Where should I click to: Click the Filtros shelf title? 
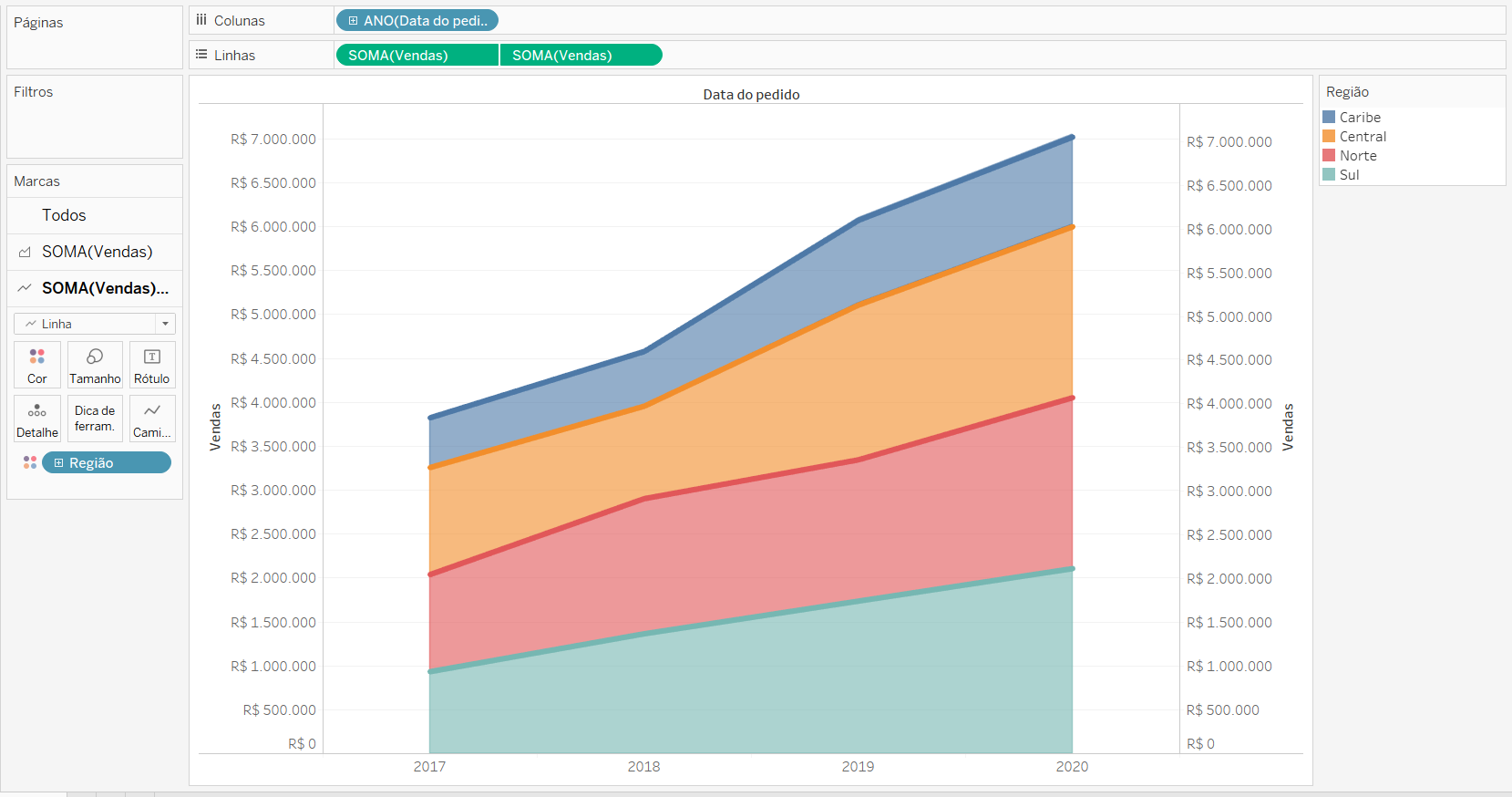pos(33,91)
